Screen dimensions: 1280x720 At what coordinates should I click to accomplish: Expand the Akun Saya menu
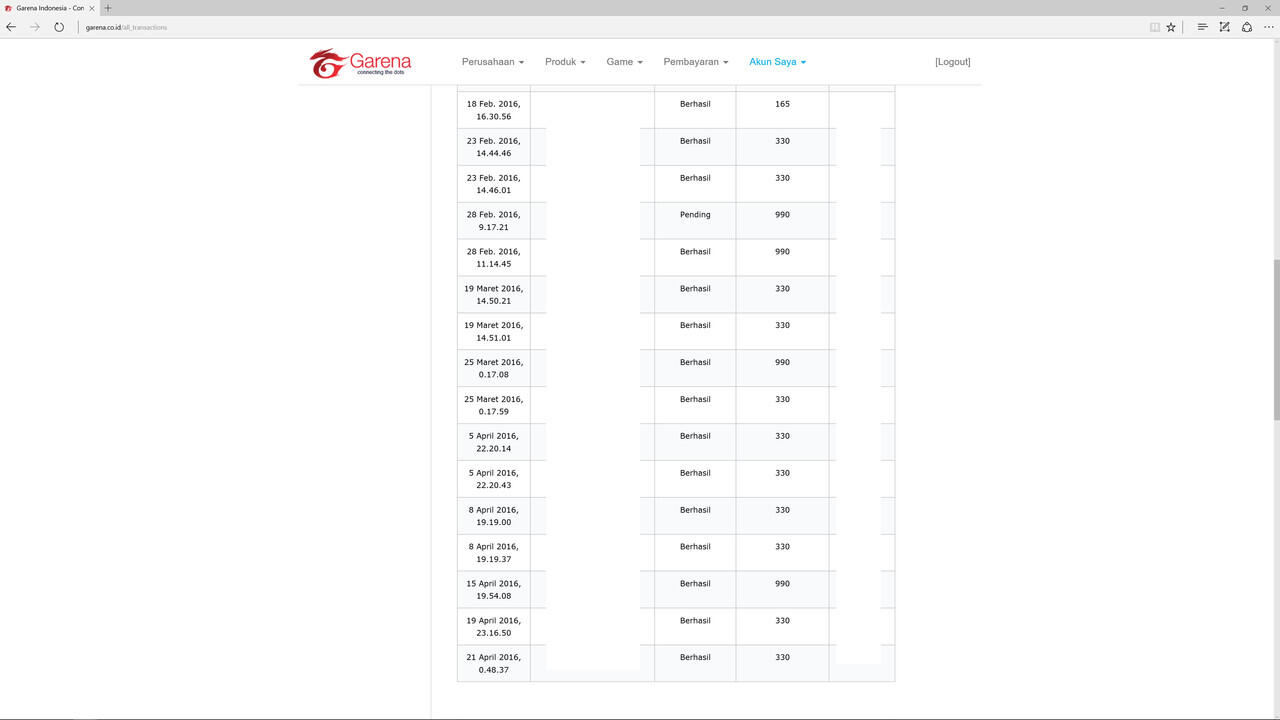pyautogui.click(x=777, y=62)
